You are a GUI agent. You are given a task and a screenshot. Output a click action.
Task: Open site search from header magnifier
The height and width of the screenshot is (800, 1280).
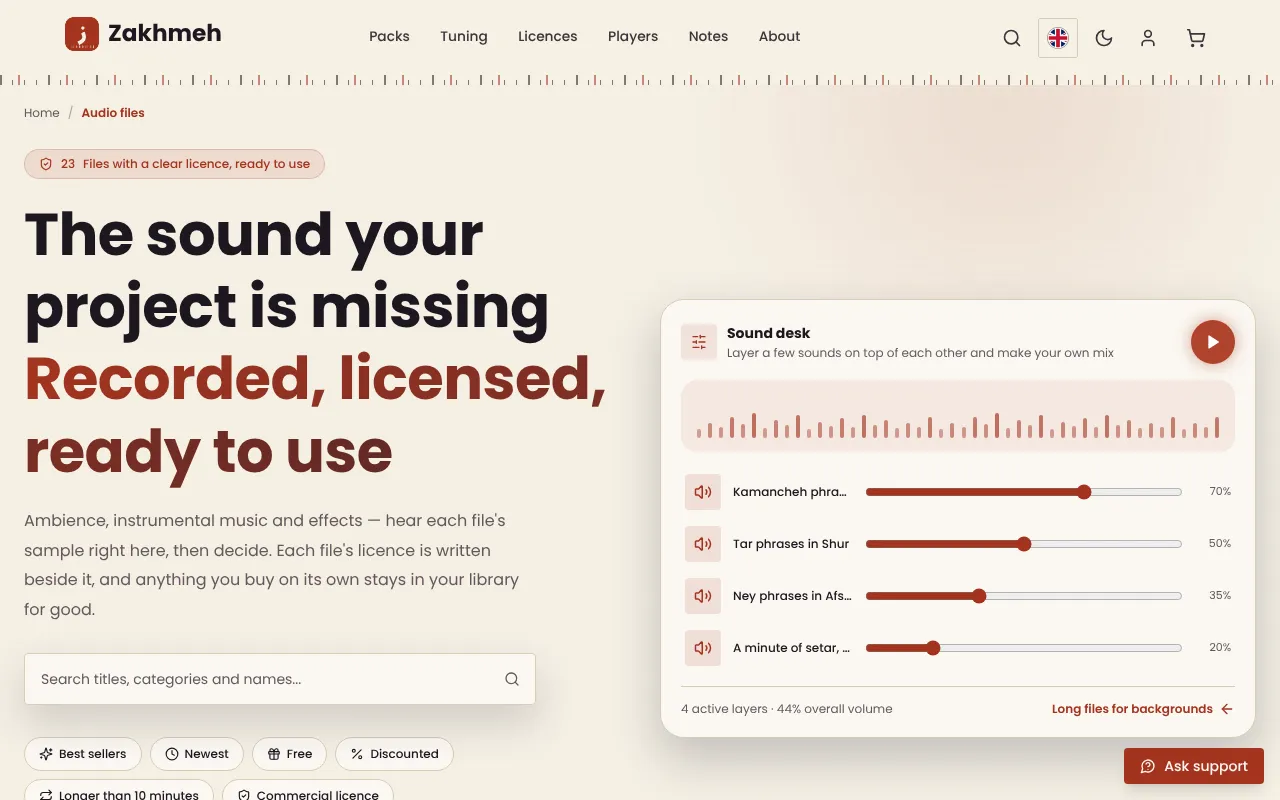pyautogui.click(x=1012, y=38)
